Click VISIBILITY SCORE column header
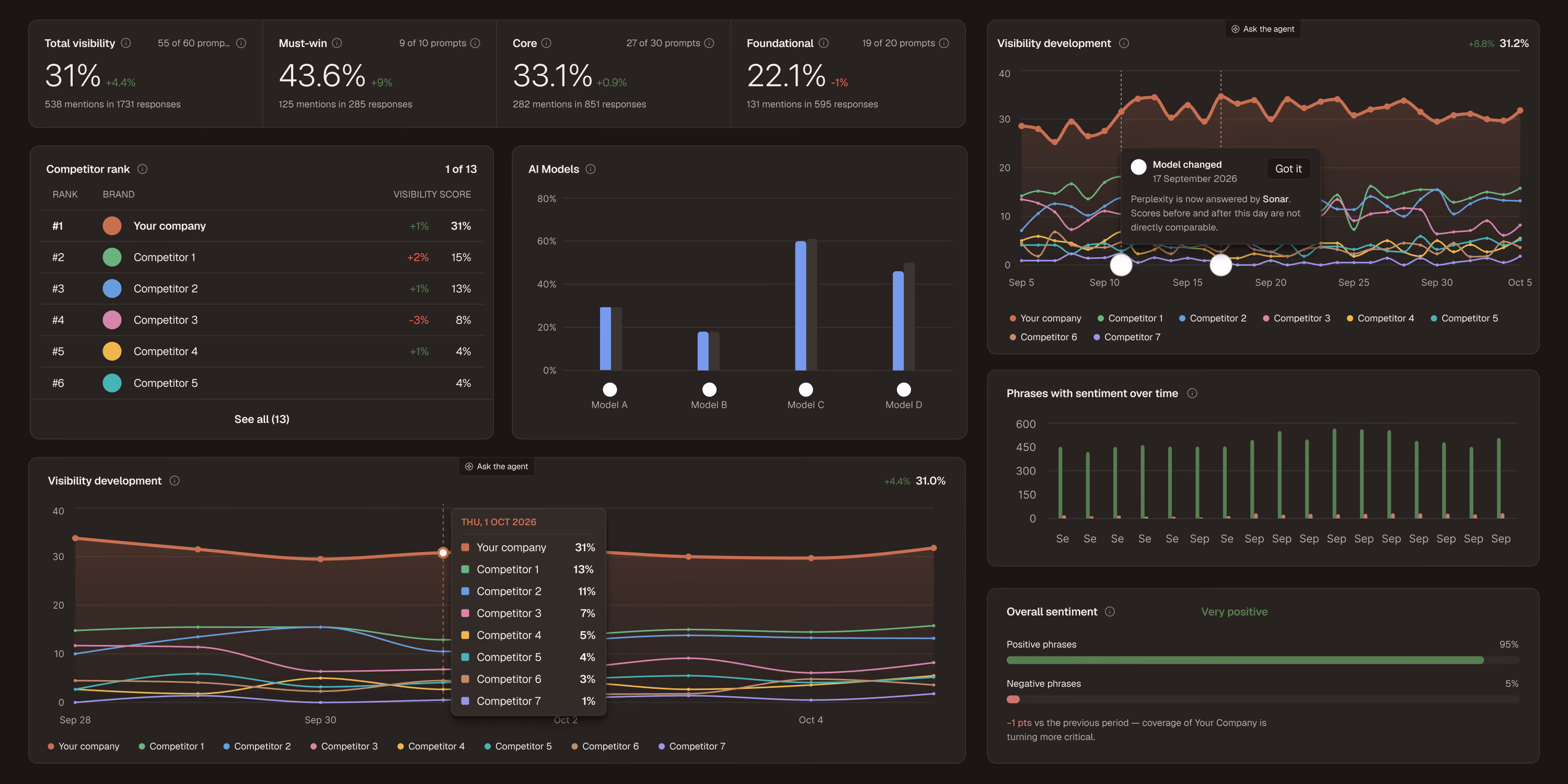Image resolution: width=1568 pixels, height=784 pixels. point(432,194)
